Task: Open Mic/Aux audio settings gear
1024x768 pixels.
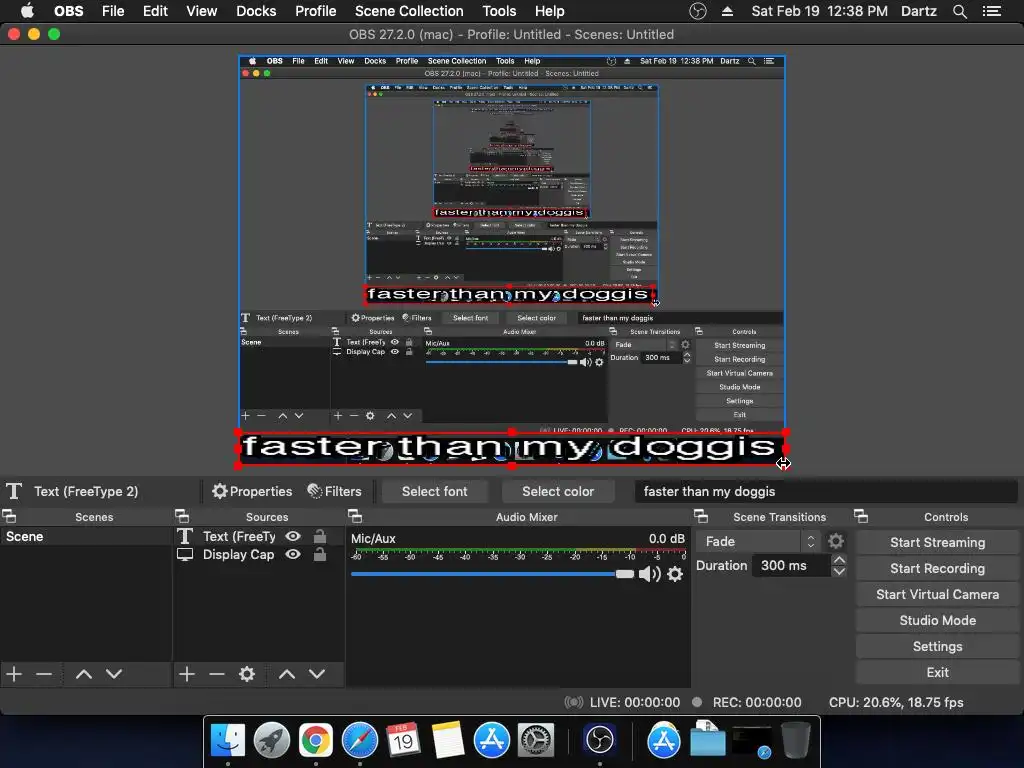Action: pyautogui.click(x=675, y=574)
